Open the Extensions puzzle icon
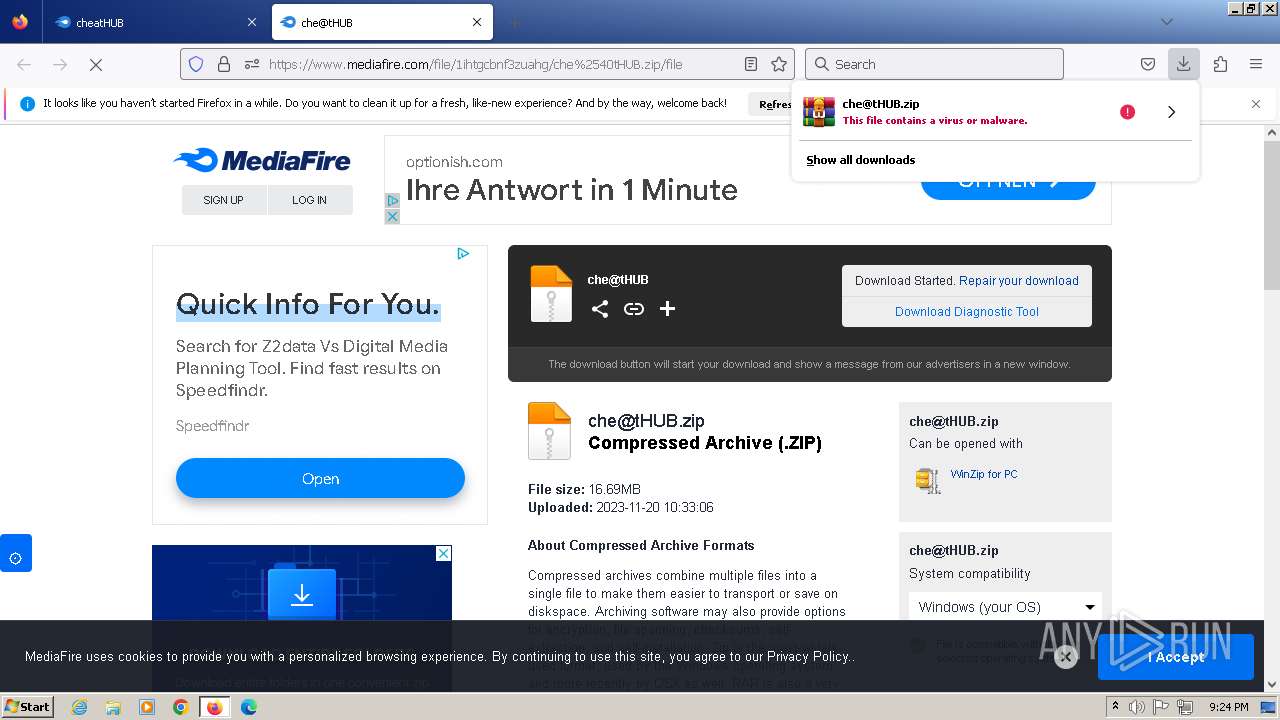 (1220, 64)
